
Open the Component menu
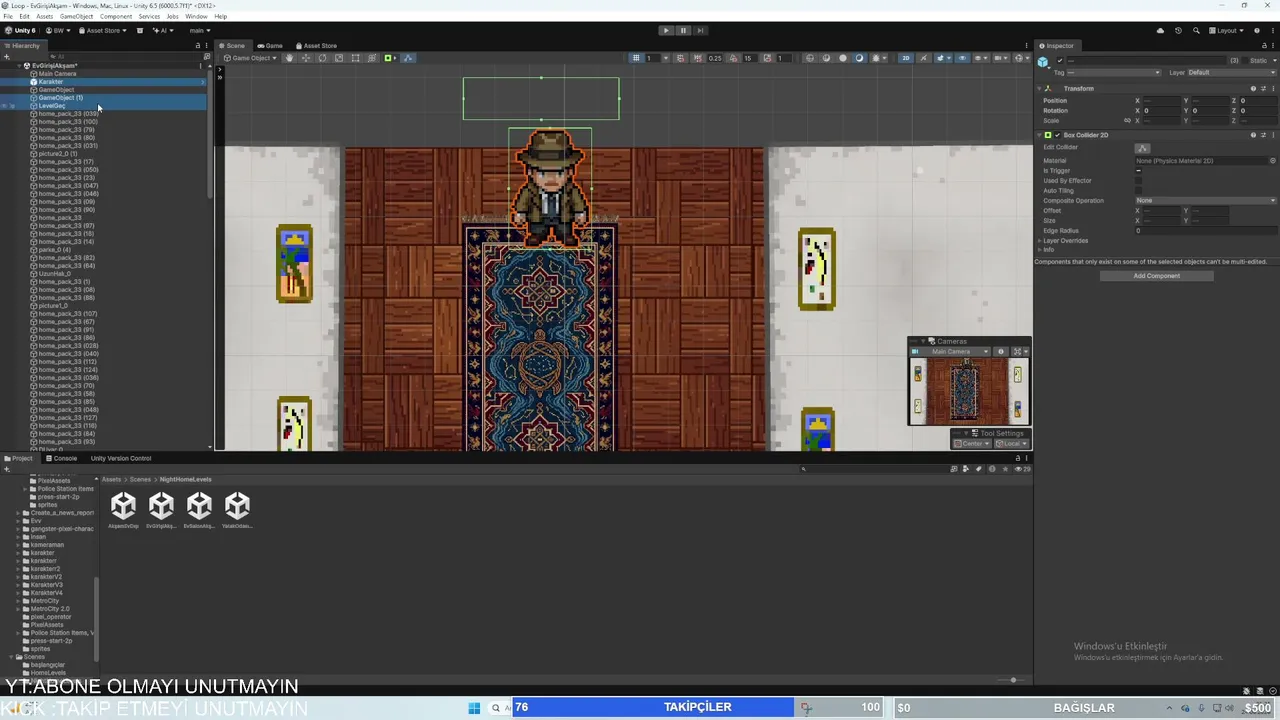[x=116, y=17]
